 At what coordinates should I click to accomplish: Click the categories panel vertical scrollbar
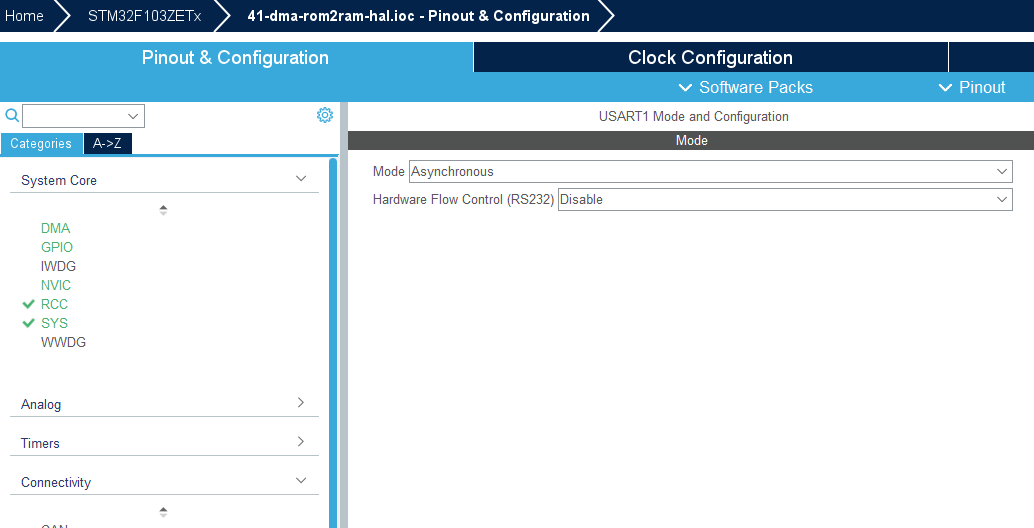(333, 343)
